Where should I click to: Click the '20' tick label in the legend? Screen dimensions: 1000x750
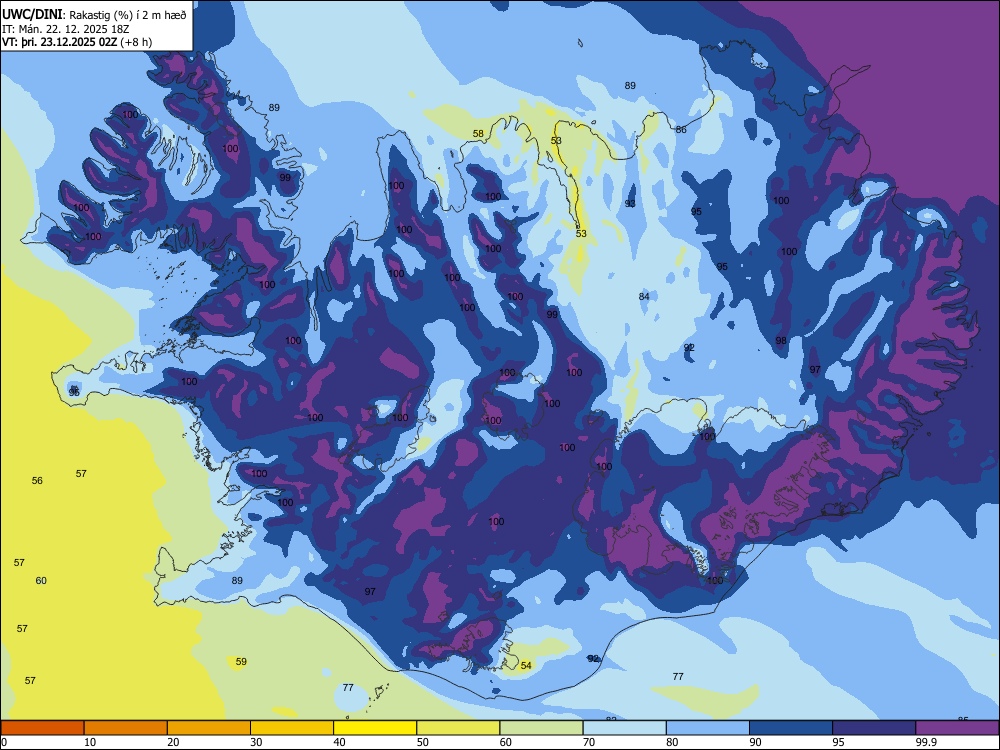(x=173, y=742)
